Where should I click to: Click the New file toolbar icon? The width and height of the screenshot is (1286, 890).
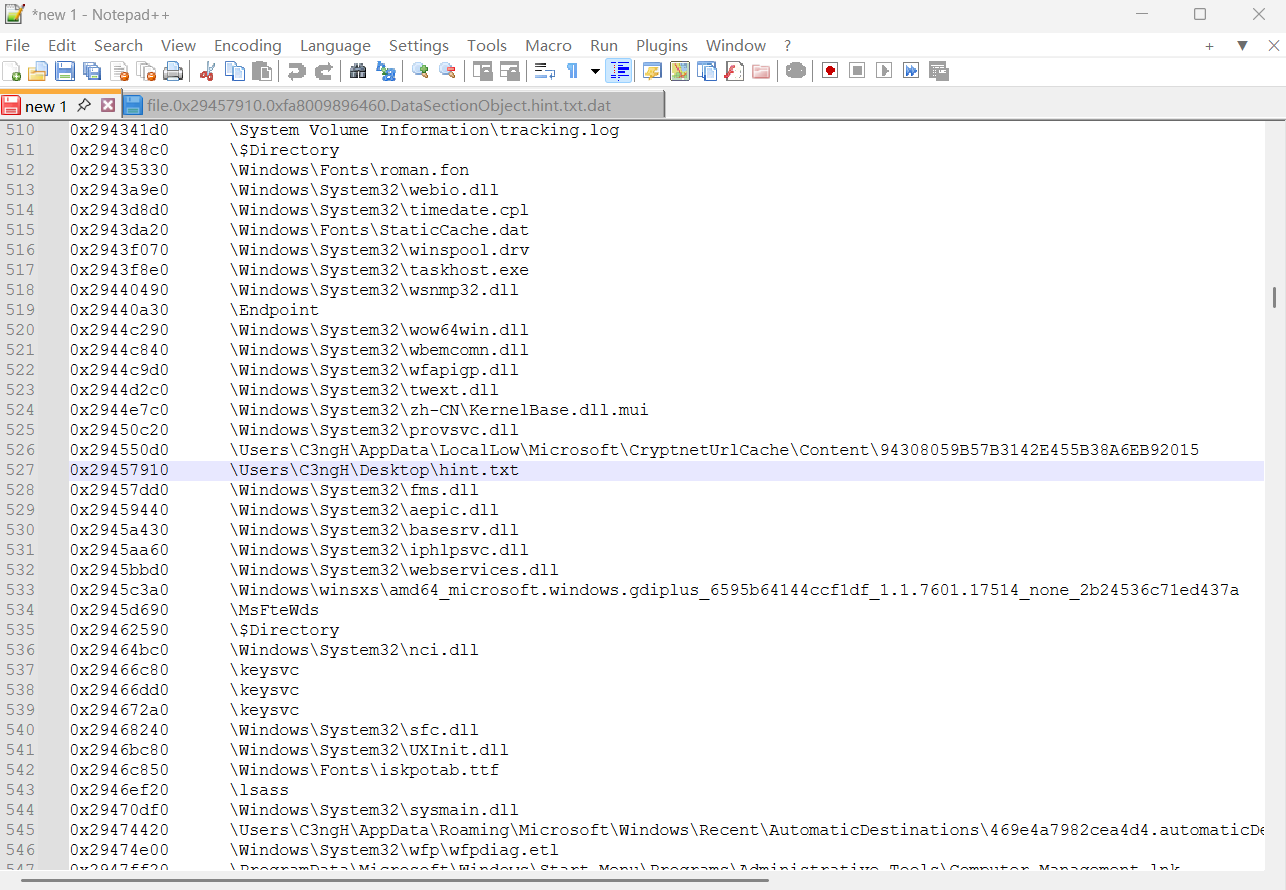(12, 71)
